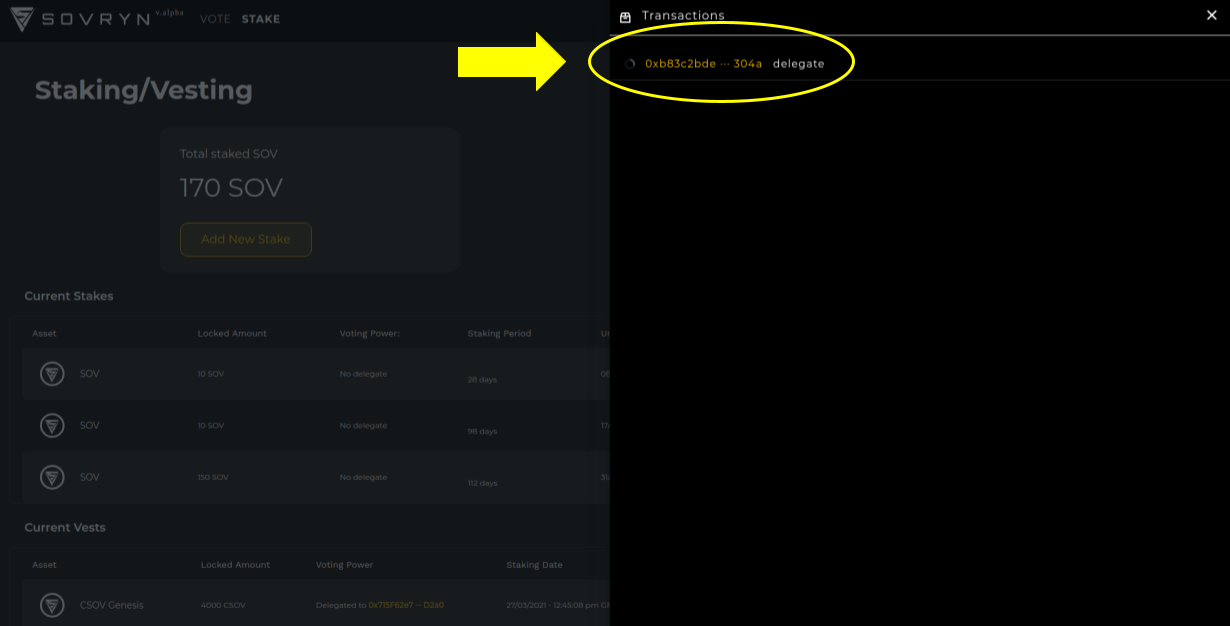
Task: Open transaction hash 0xb83c2bde ··· 304a
Action: [x=704, y=64]
